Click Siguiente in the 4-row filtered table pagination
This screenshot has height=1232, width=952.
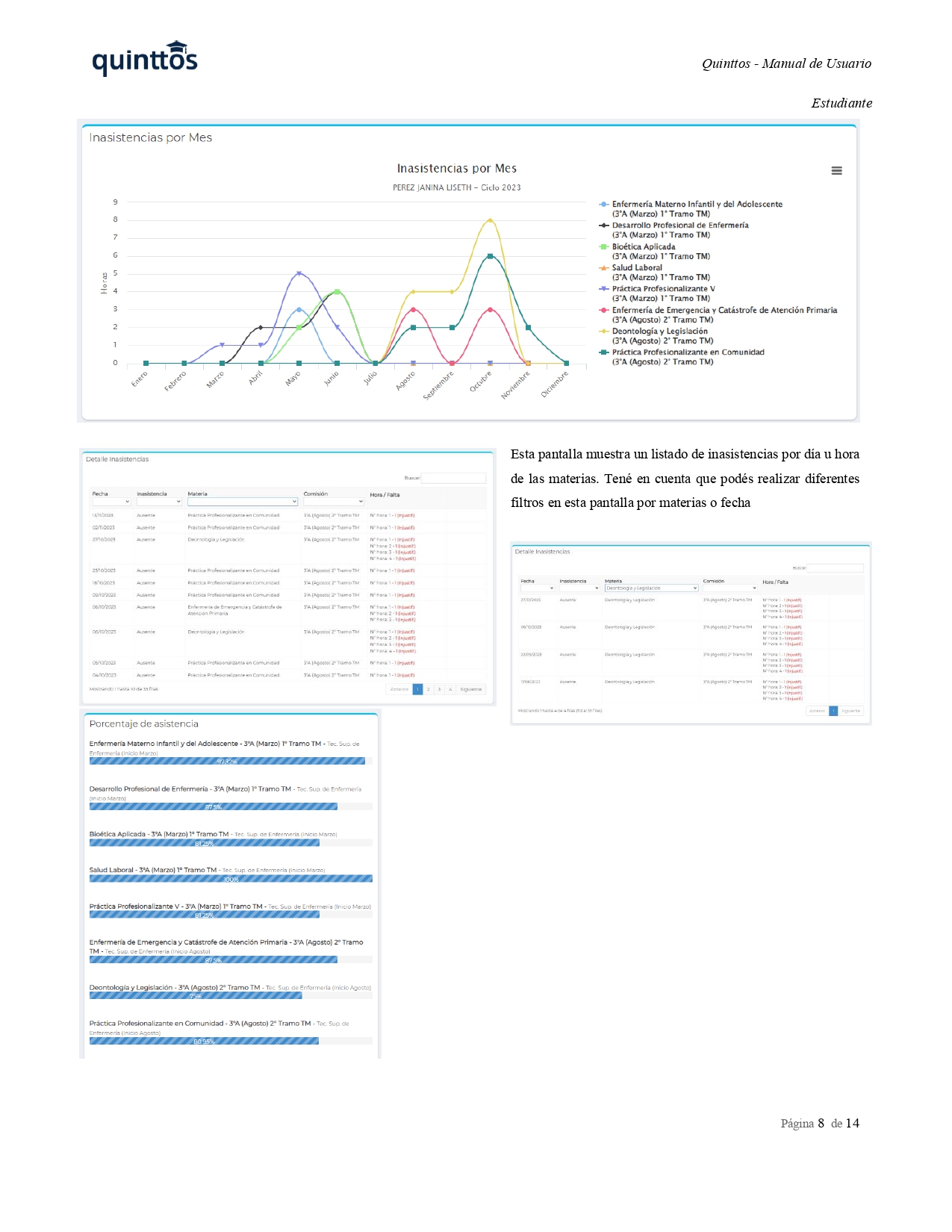tap(851, 712)
